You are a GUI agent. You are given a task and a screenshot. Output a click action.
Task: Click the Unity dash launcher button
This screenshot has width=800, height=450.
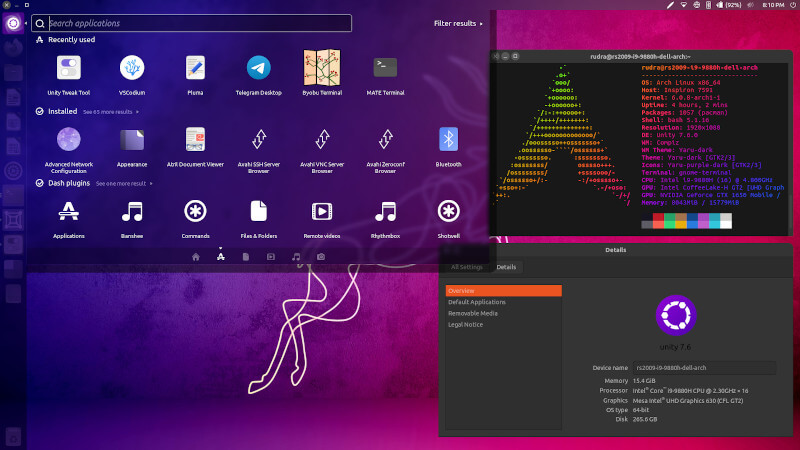[13, 23]
